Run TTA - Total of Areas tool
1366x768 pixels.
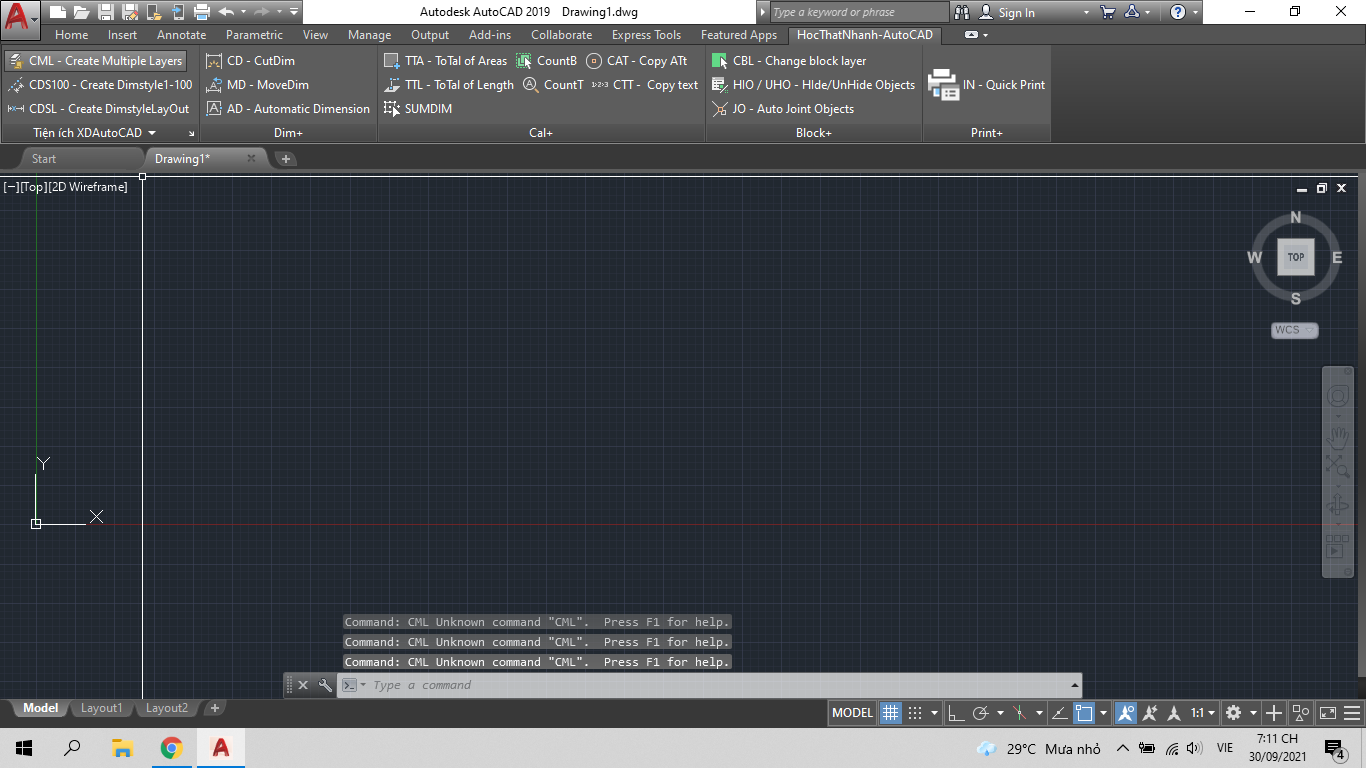coord(446,61)
